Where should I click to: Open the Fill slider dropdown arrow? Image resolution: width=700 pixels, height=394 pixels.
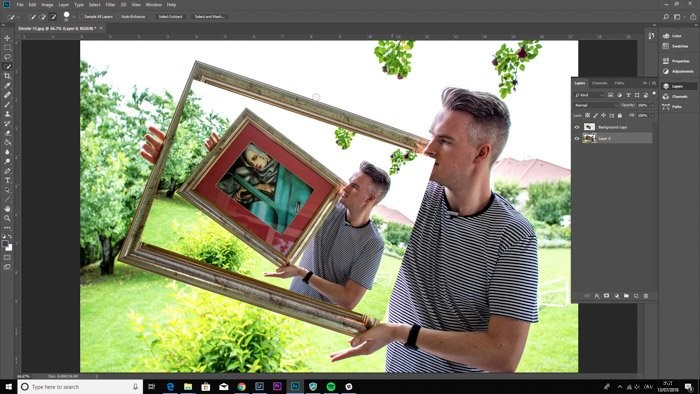point(652,116)
